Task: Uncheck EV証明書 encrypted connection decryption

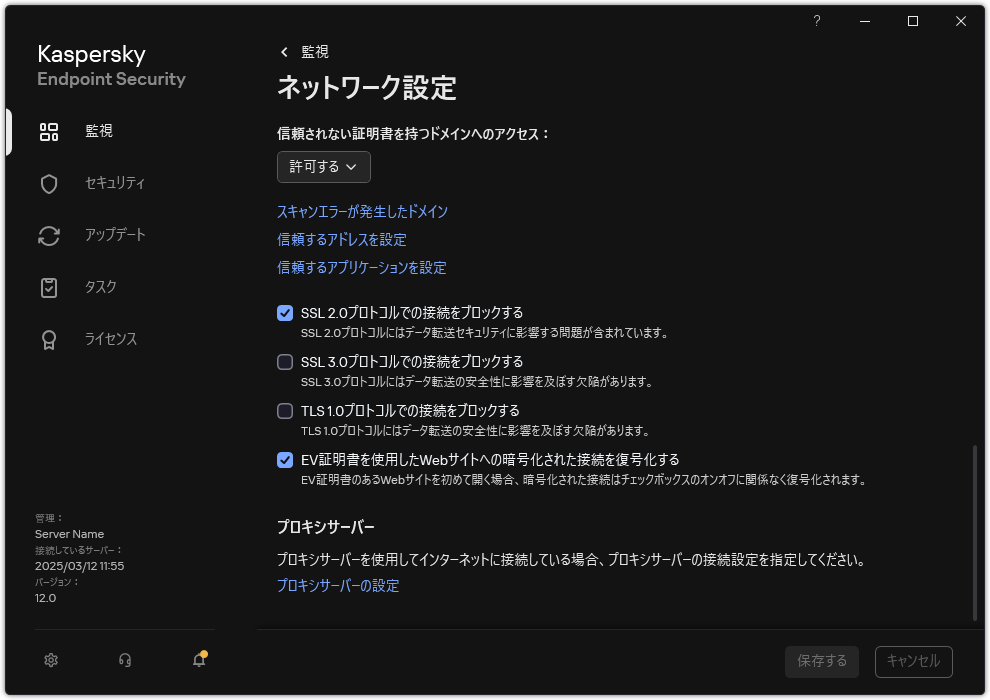Action: pyautogui.click(x=285, y=459)
